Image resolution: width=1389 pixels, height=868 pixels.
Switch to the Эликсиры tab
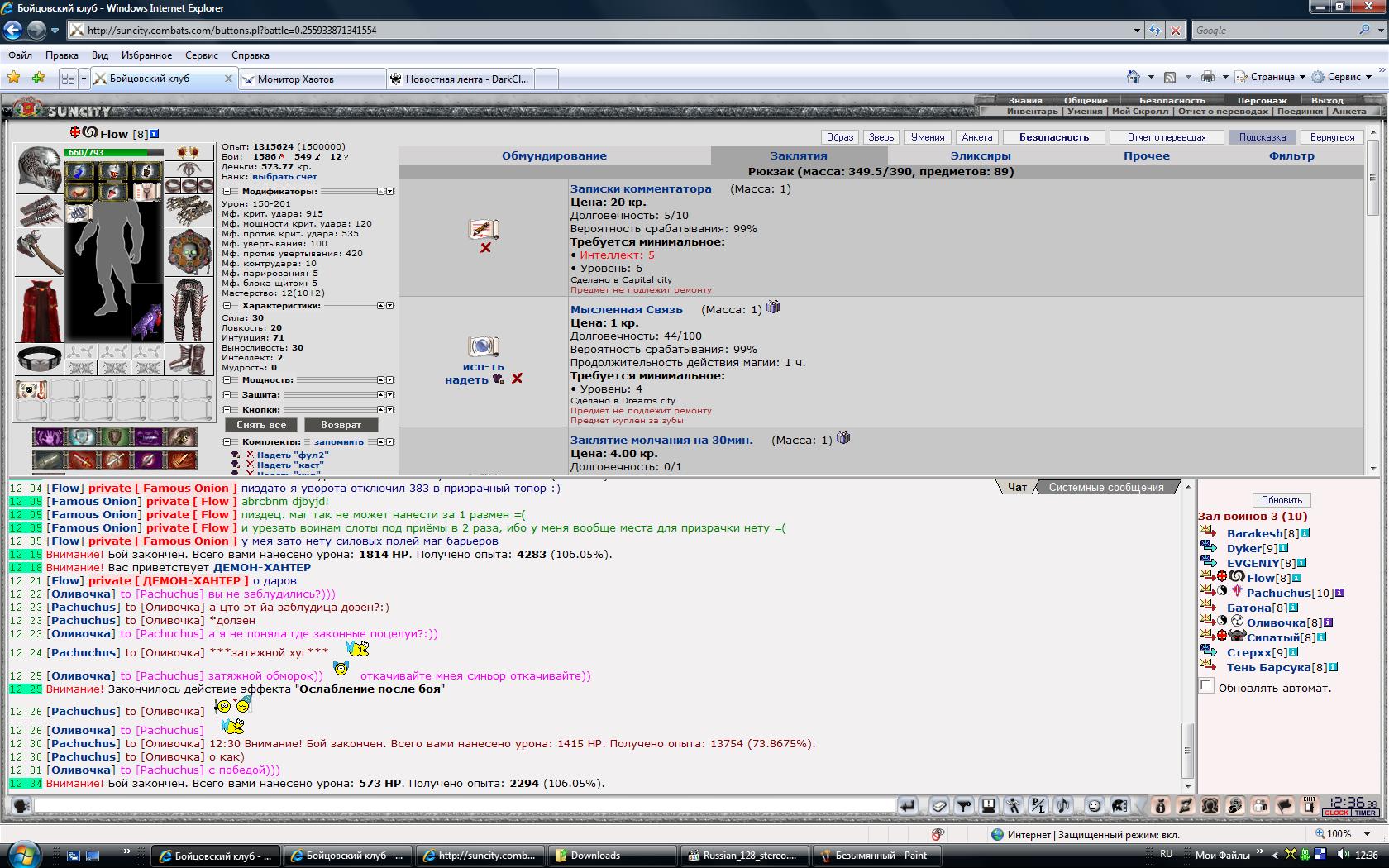pos(981,155)
